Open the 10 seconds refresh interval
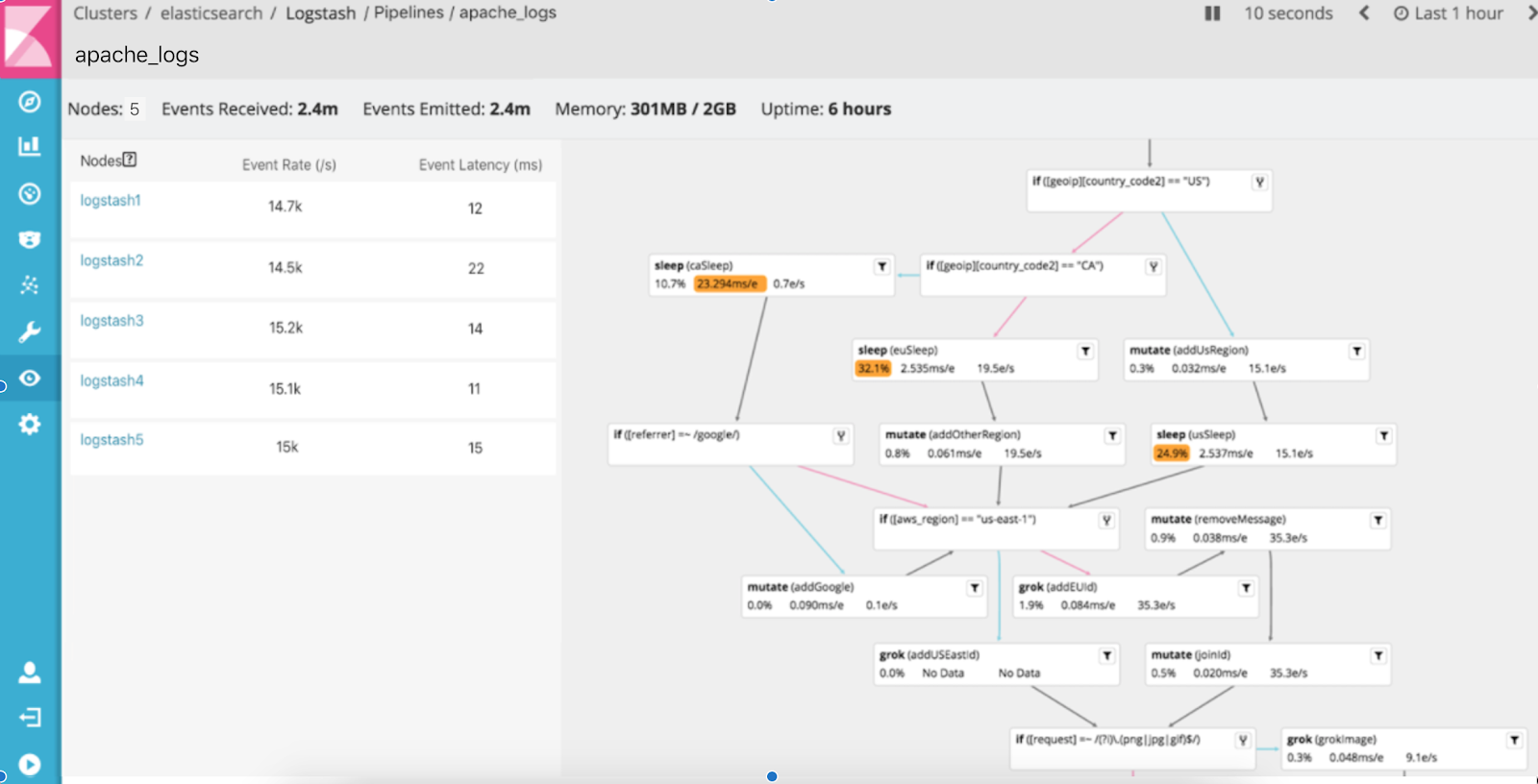 coord(1288,13)
